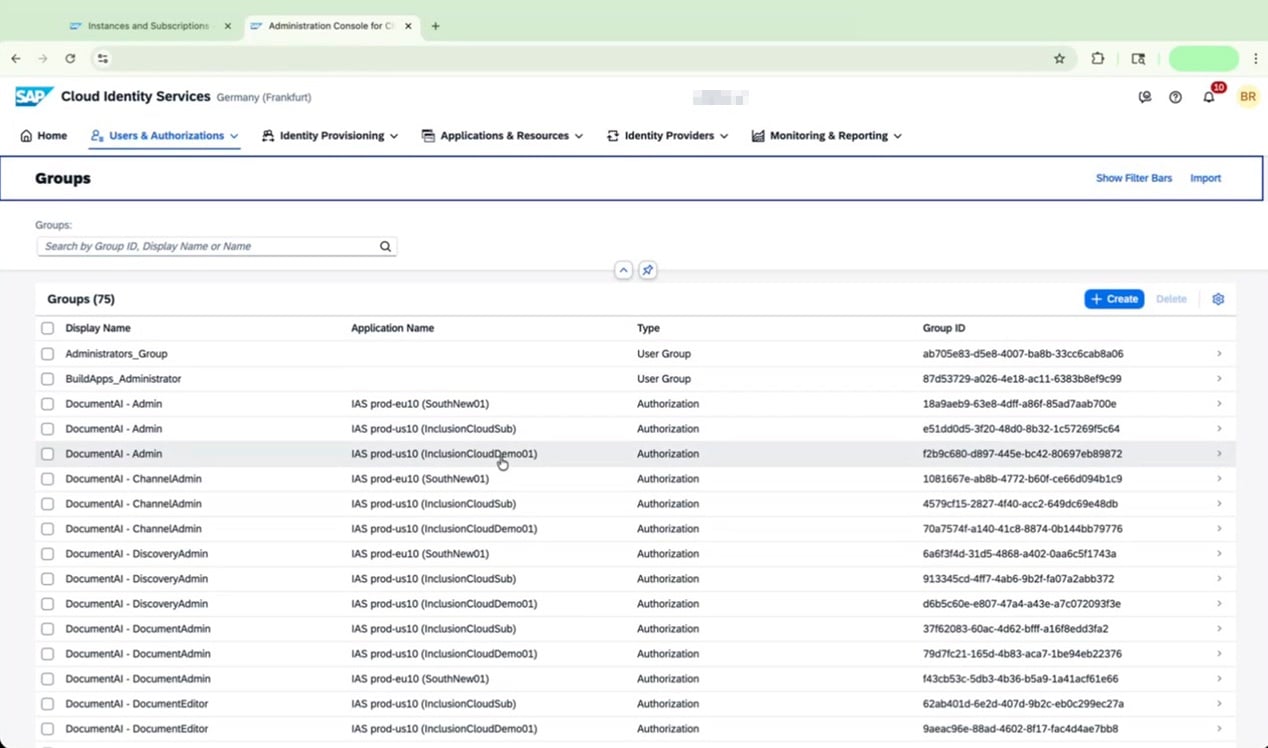This screenshot has width=1268, height=748.
Task: Click the Delete button
Action: click(1171, 299)
